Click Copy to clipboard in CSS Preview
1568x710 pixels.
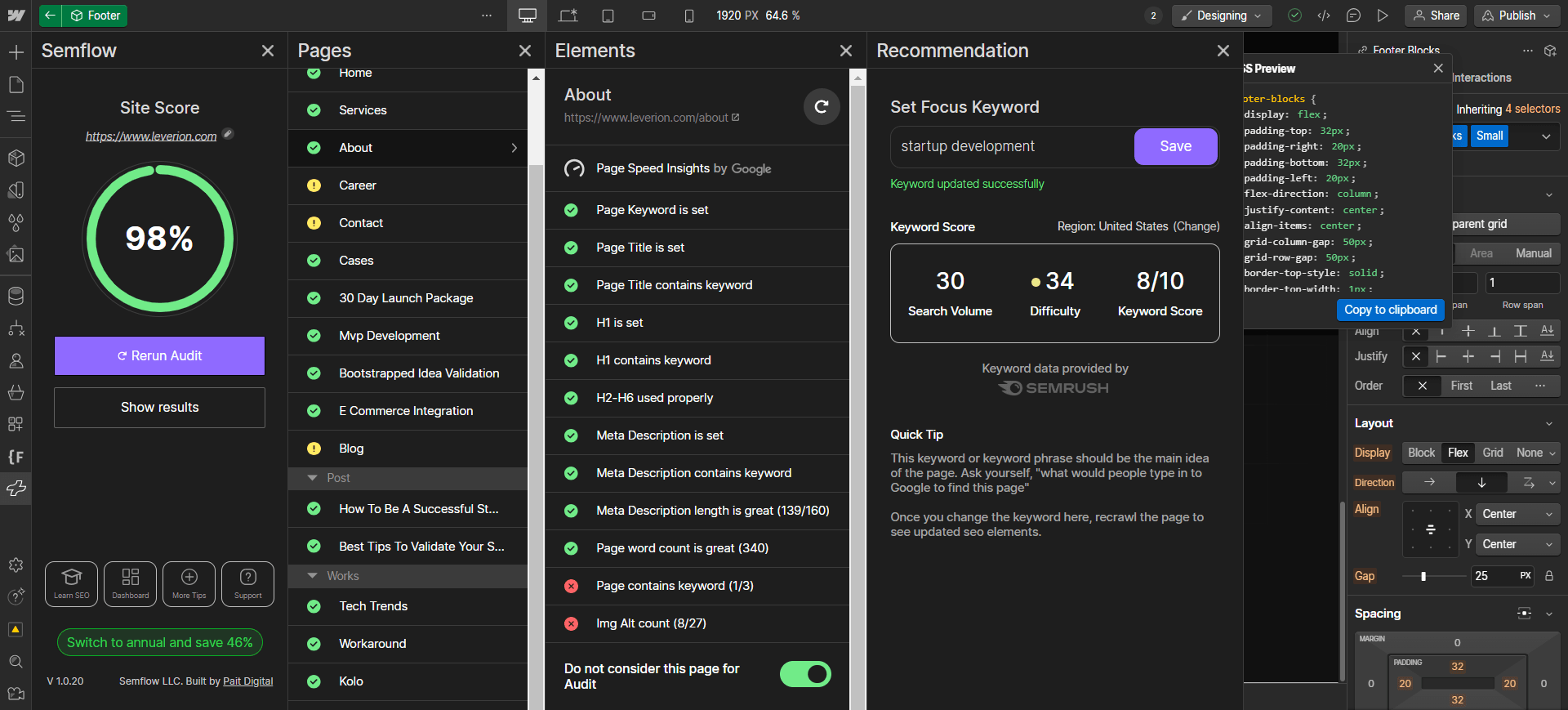[x=1390, y=310]
